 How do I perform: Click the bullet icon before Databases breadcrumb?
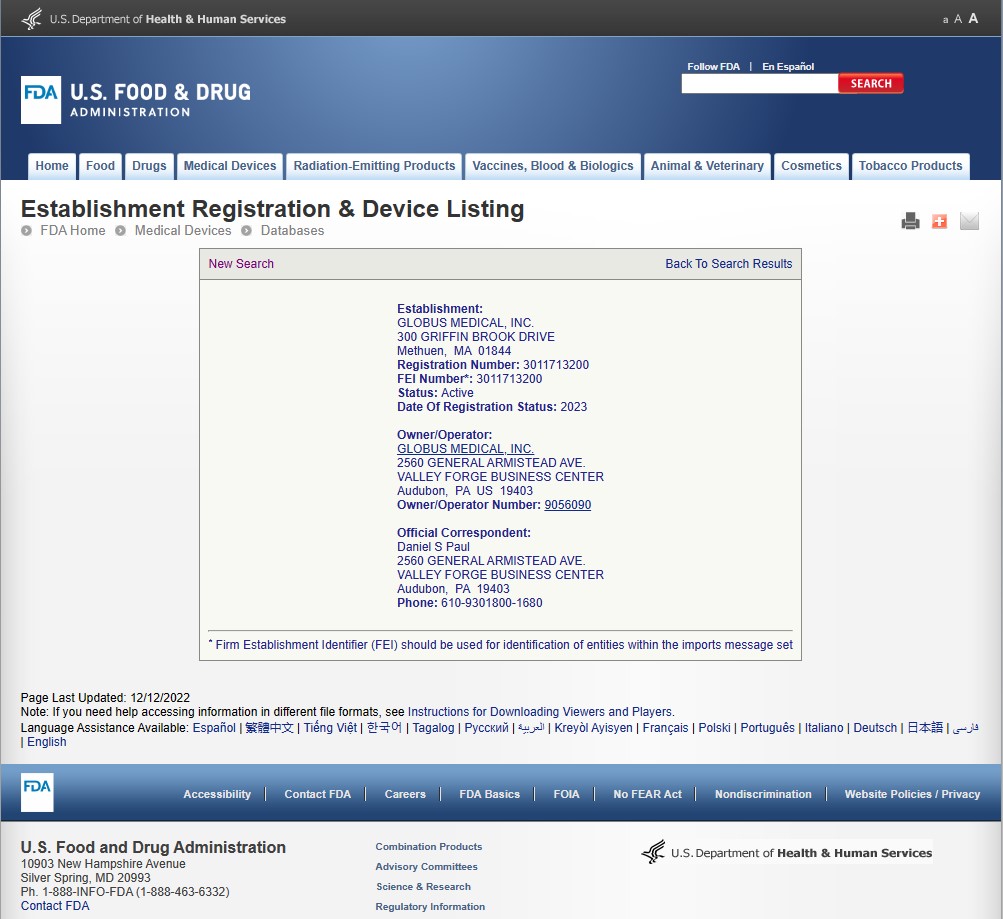[246, 230]
